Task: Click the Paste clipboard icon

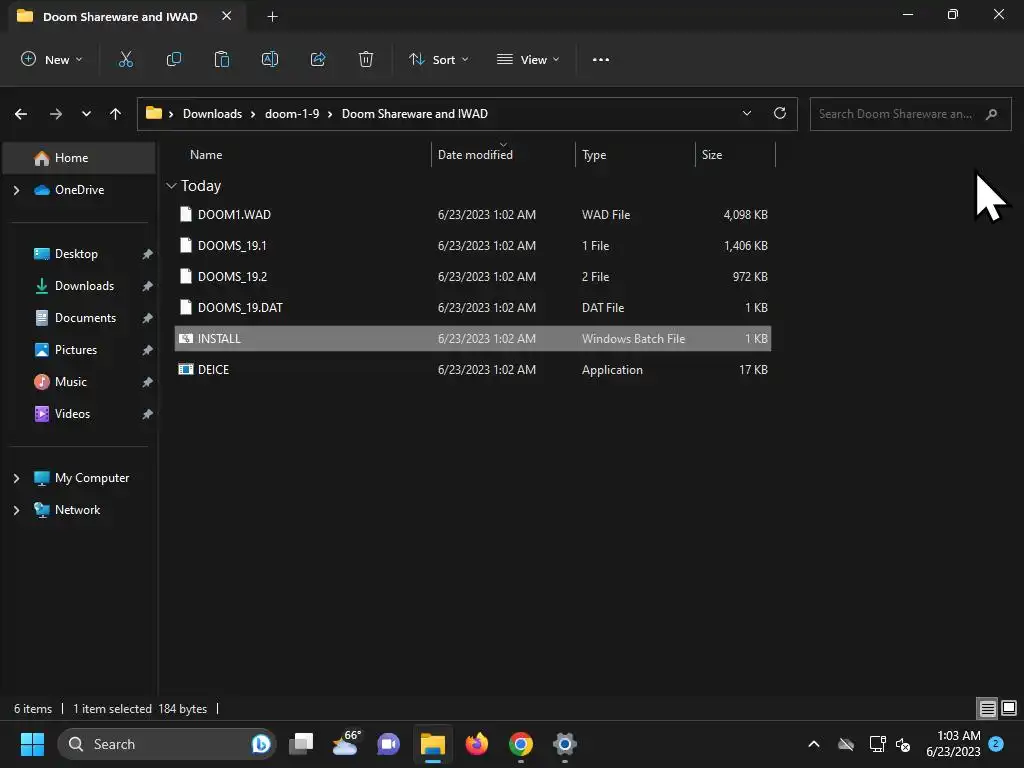Action: [221, 59]
